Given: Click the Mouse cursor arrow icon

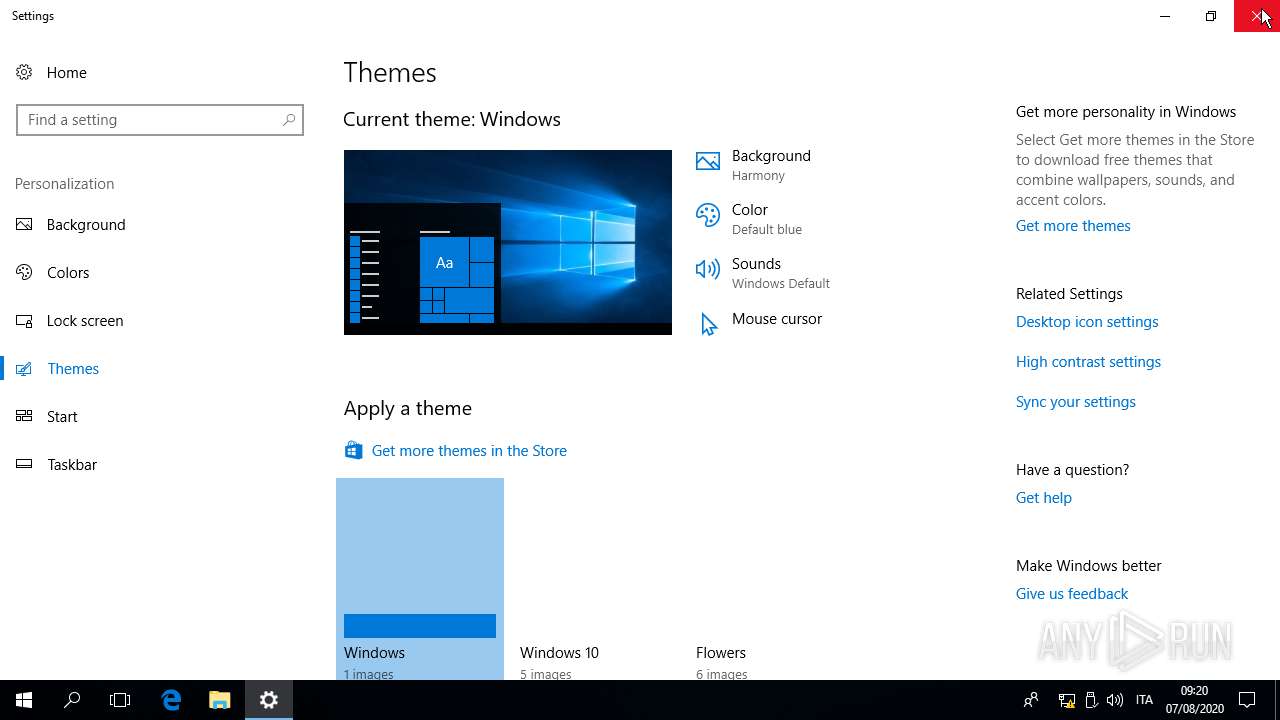Looking at the screenshot, I should click(708, 324).
